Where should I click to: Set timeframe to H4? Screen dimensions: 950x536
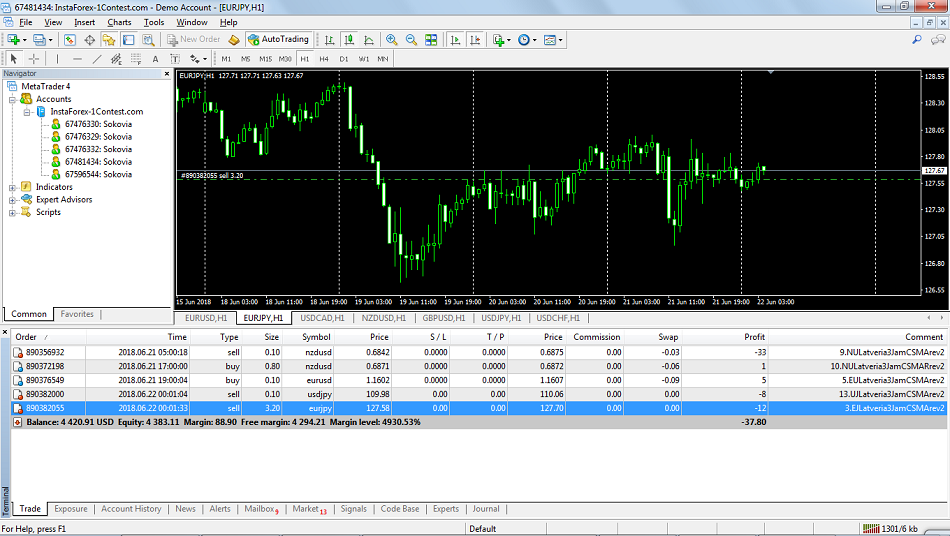(324, 59)
